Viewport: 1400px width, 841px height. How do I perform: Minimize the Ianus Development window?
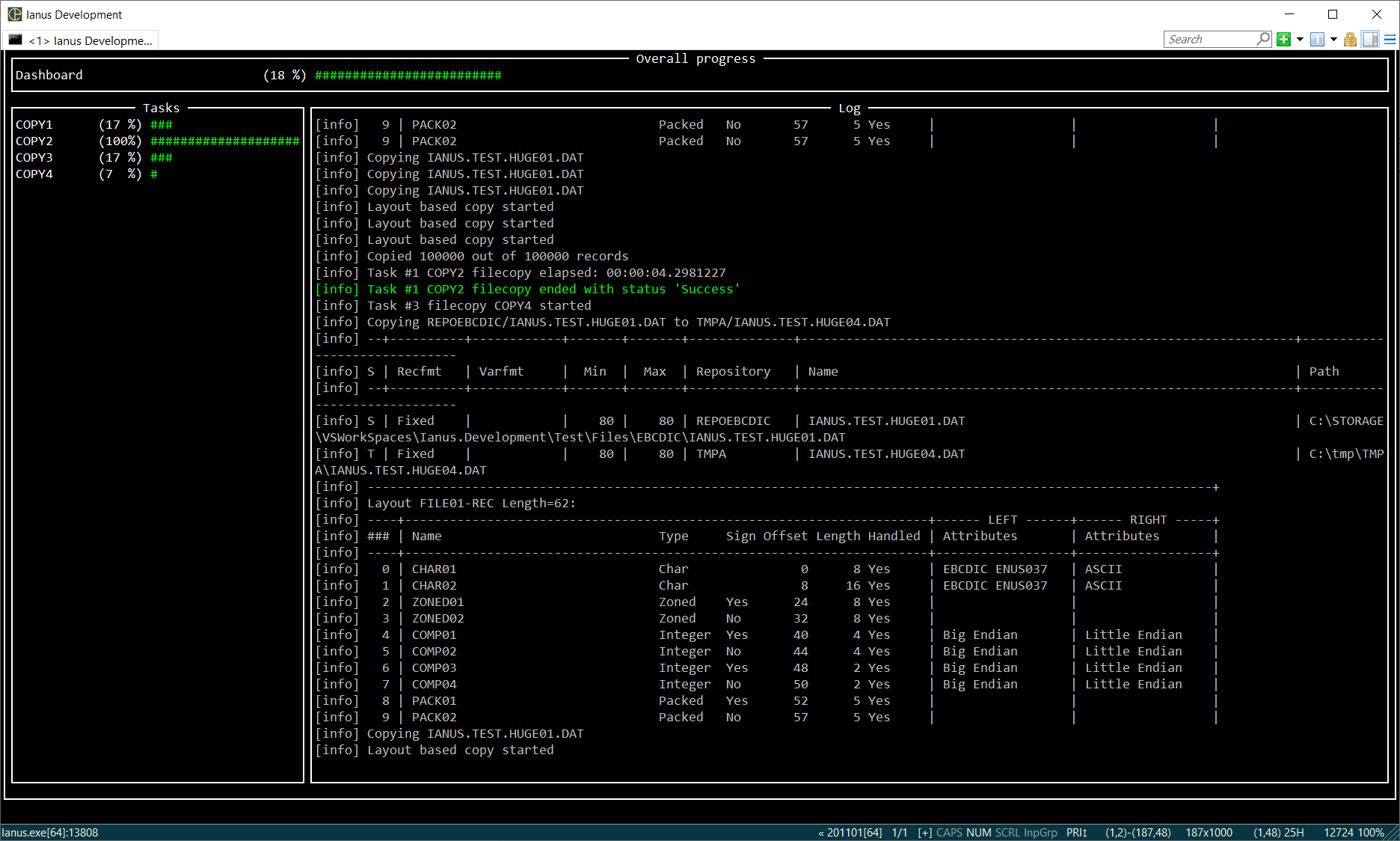pos(1289,14)
